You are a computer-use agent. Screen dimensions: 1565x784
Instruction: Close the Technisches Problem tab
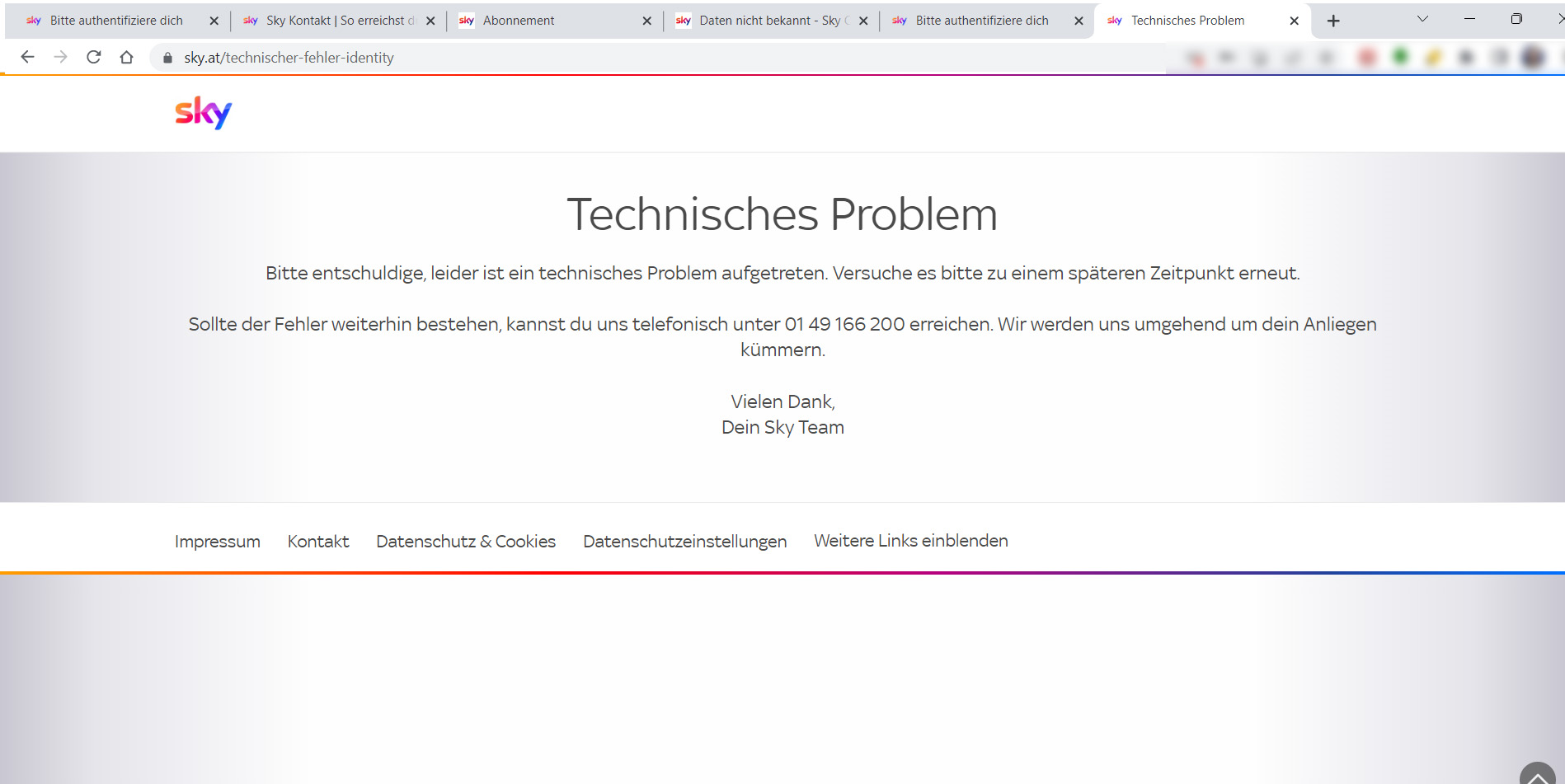pyautogui.click(x=1294, y=21)
